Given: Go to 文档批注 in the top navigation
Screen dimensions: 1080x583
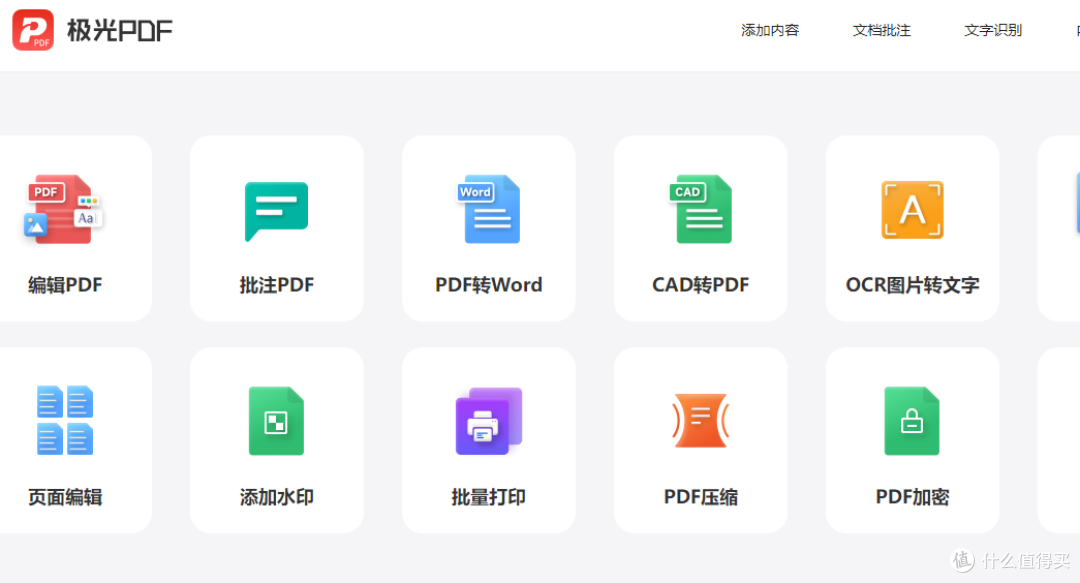Looking at the screenshot, I should coord(881,30).
